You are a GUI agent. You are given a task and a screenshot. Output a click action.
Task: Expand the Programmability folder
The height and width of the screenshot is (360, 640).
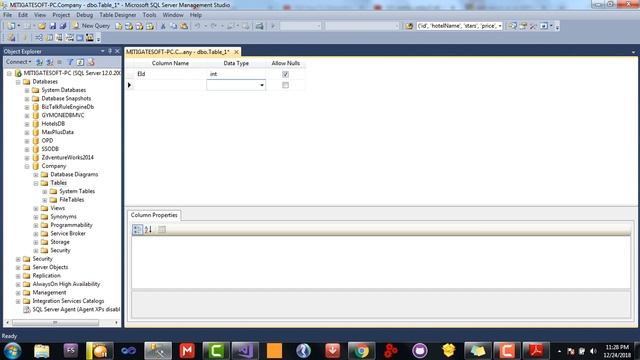pos(36,225)
